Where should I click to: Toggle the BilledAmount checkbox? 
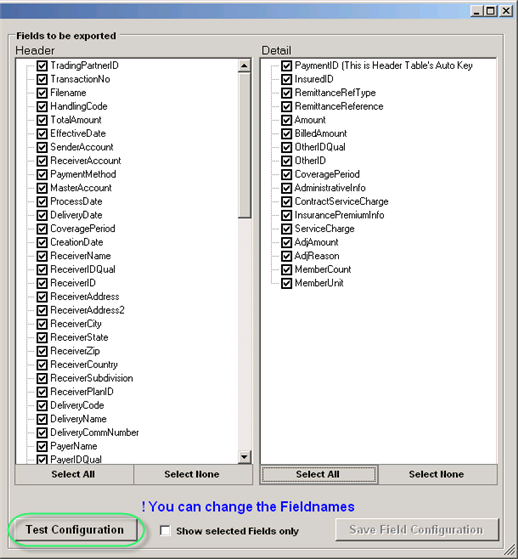287,134
